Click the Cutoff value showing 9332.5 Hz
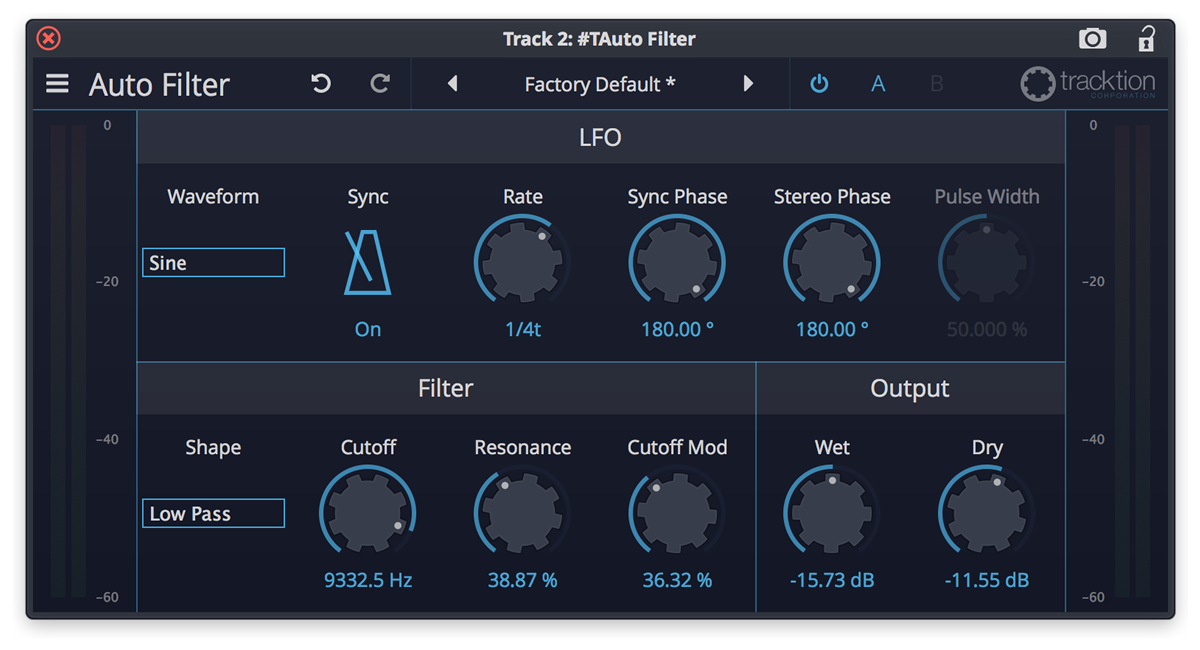1200x650 pixels. pos(367,579)
